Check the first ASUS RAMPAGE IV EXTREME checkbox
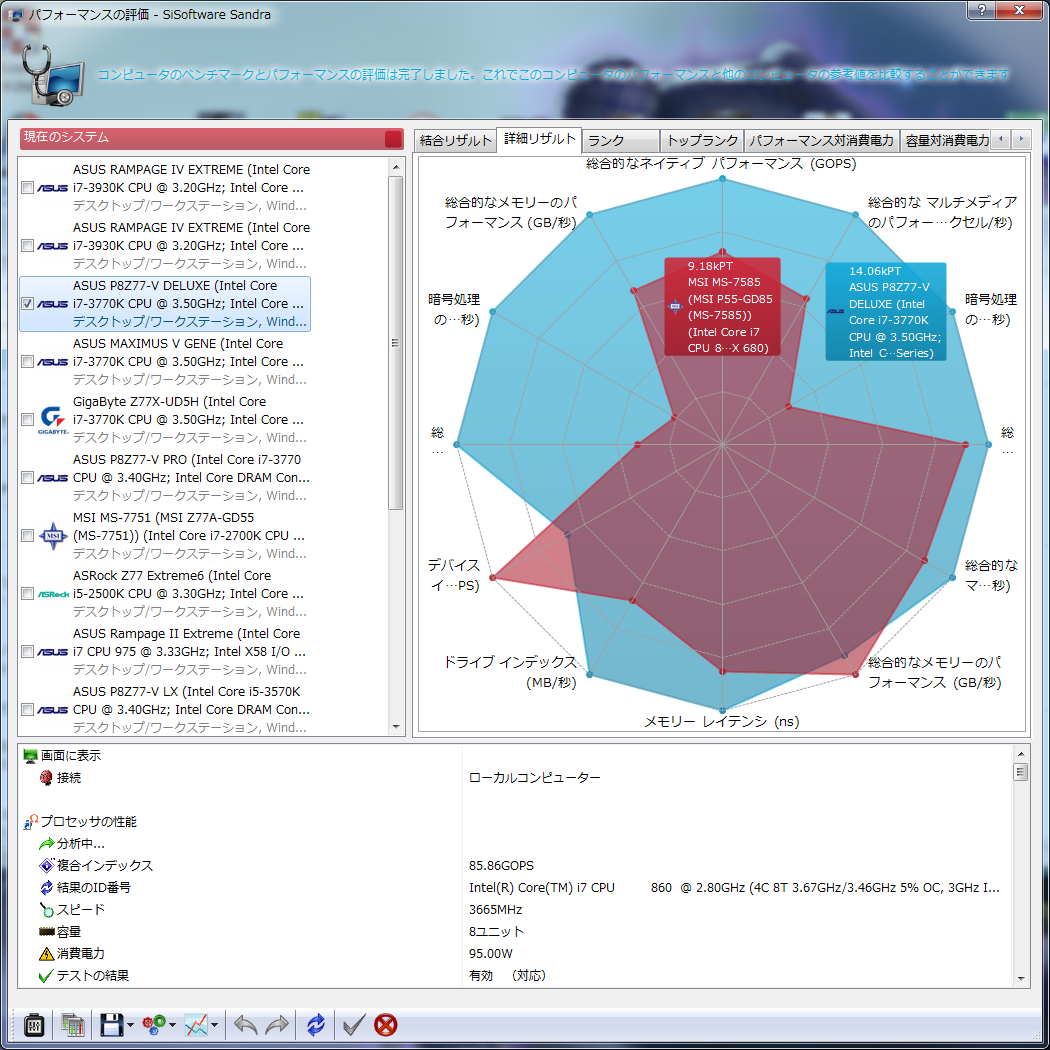 [27, 188]
